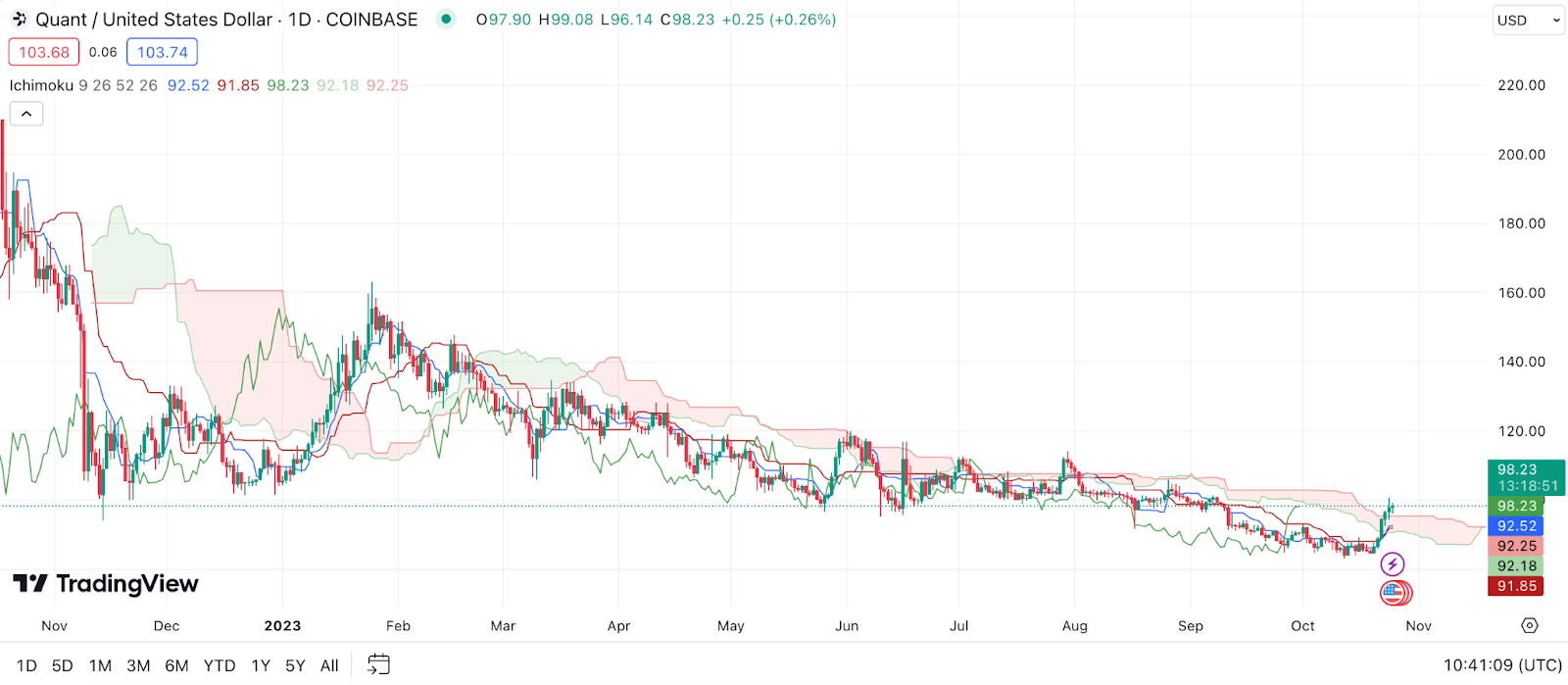Select the 1D time range
The image size is (1568, 685).
tap(26, 665)
